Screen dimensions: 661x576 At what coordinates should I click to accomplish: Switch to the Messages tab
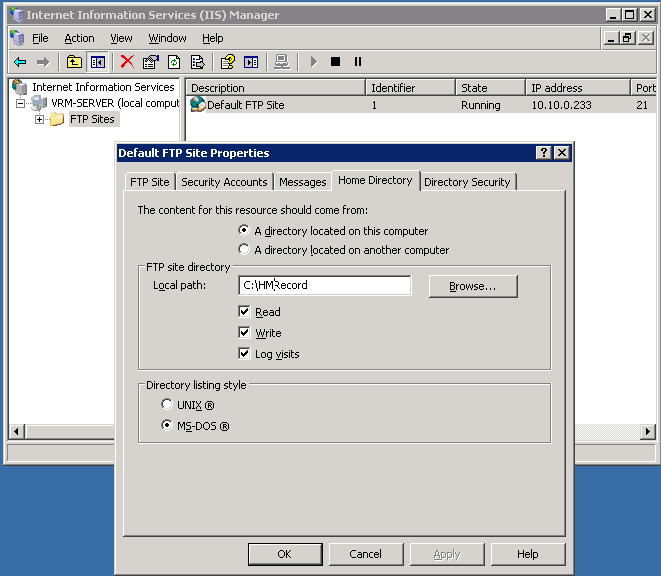coord(303,182)
